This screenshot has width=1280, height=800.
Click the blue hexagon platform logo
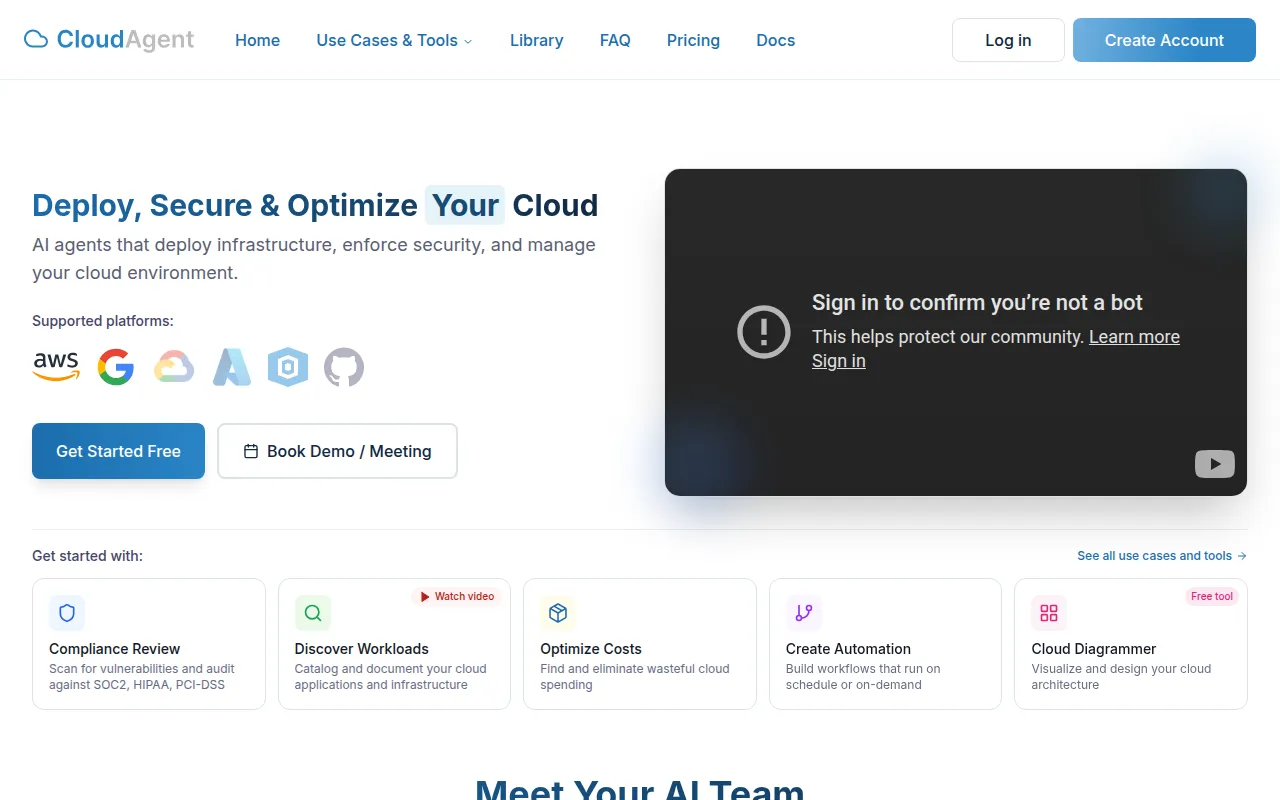click(x=288, y=367)
